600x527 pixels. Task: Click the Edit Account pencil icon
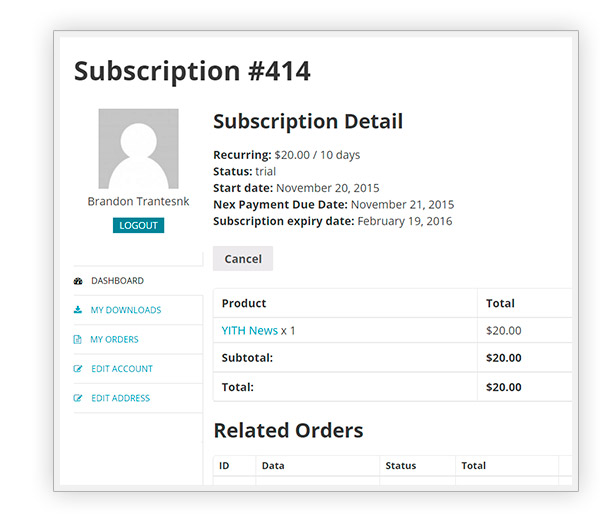pos(78,369)
